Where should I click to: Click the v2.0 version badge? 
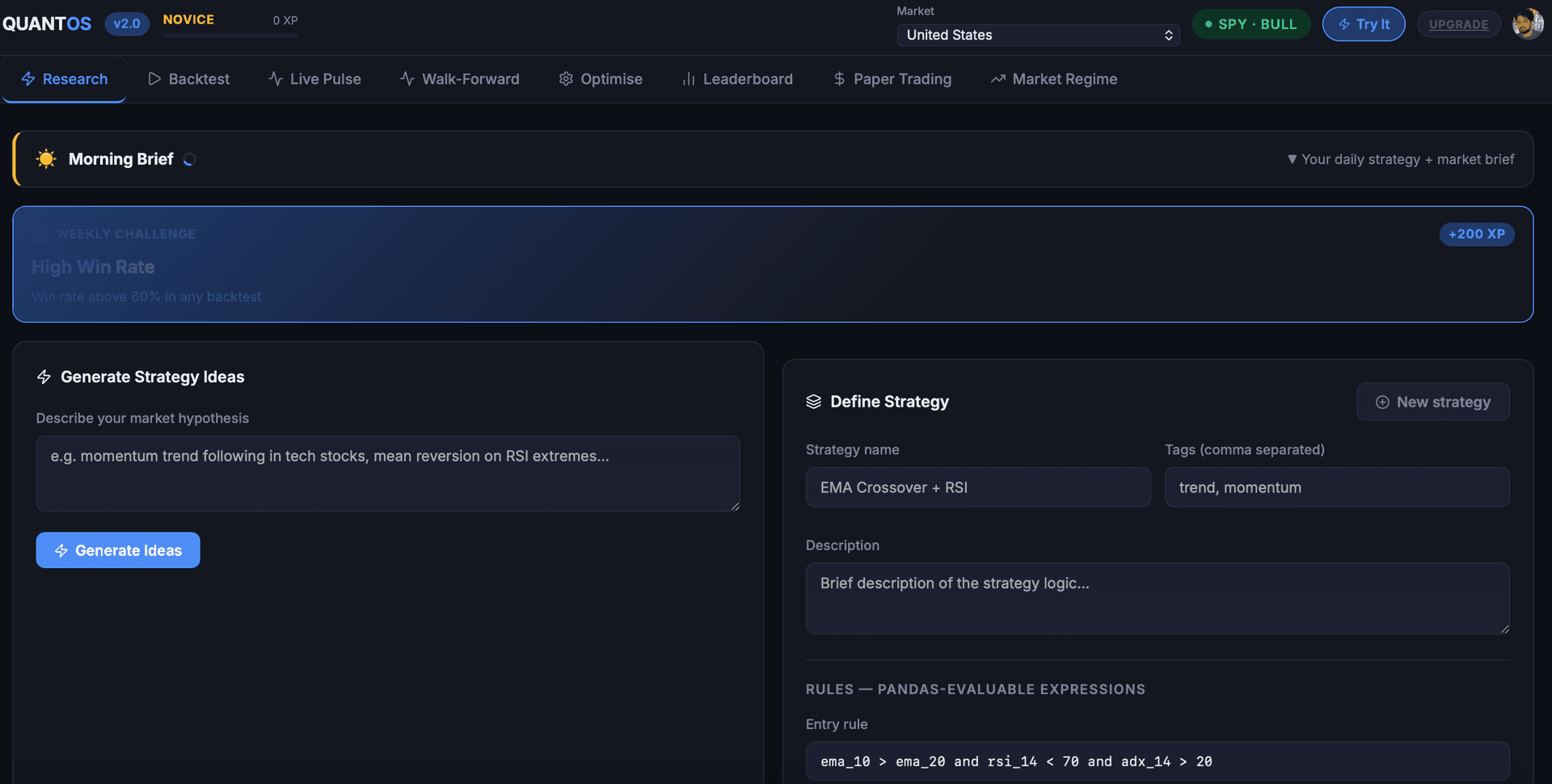[127, 23]
